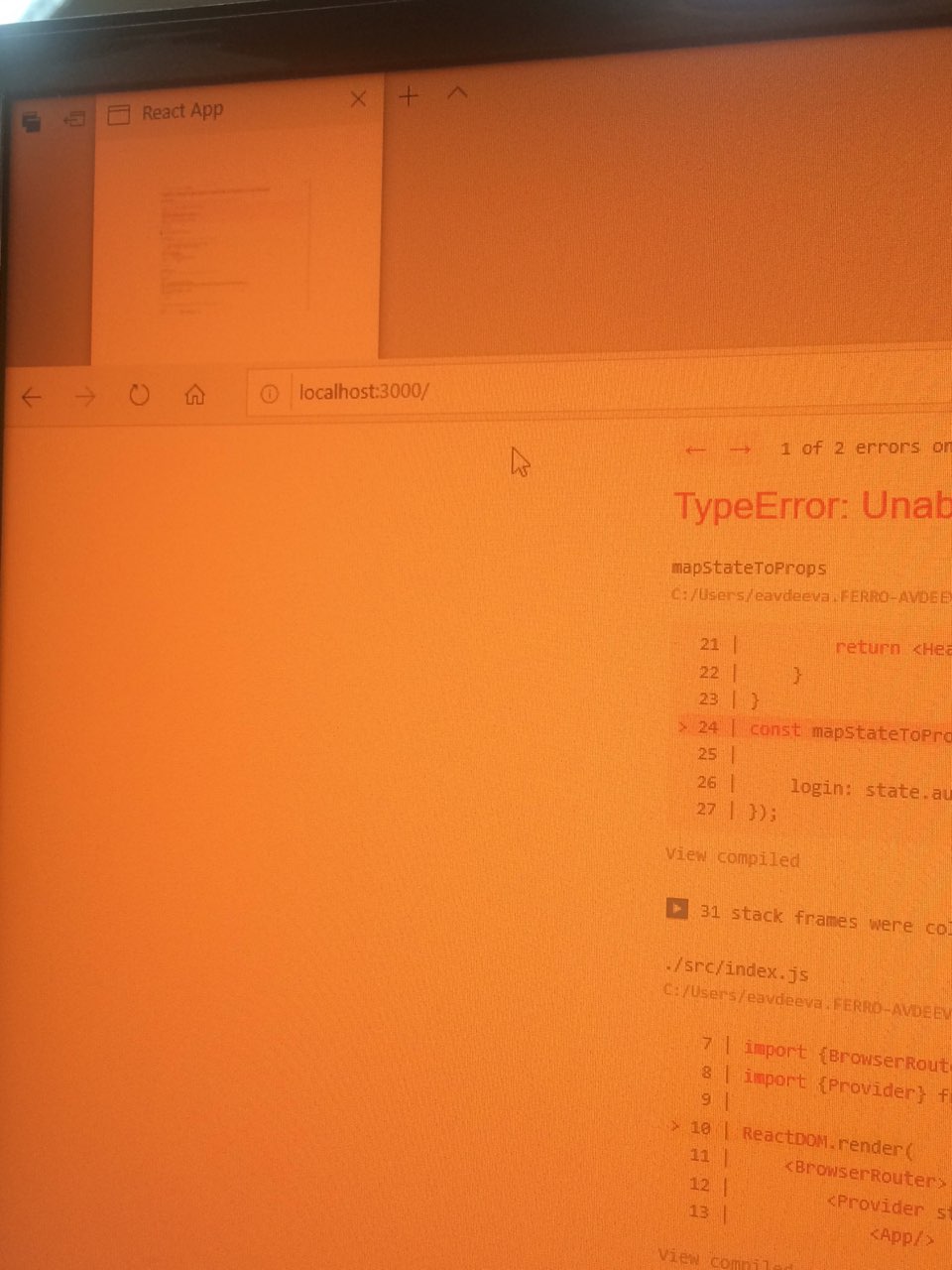This screenshot has width=952, height=1270.
Task: Open a new tab with plus button
Action: point(409,95)
